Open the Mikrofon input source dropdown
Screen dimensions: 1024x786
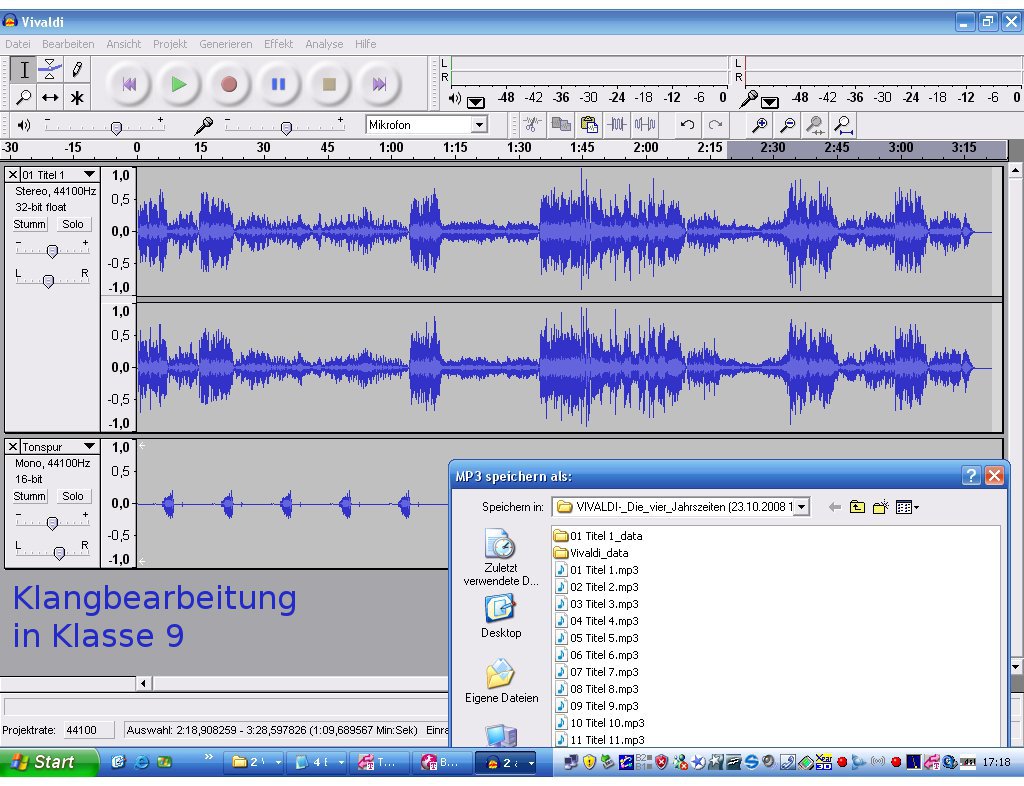[x=479, y=125]
